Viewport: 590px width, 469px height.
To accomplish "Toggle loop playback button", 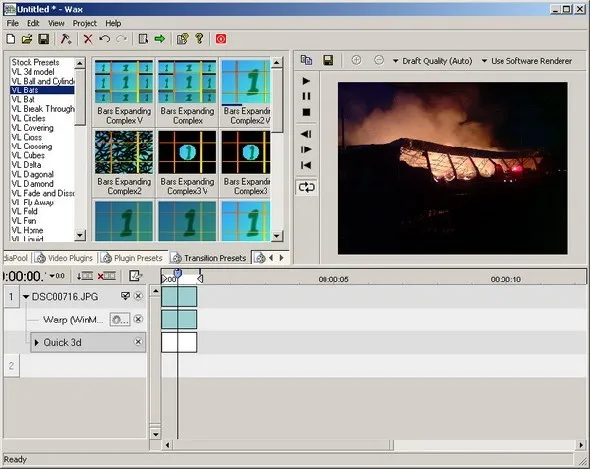I will tap(306, 187).
